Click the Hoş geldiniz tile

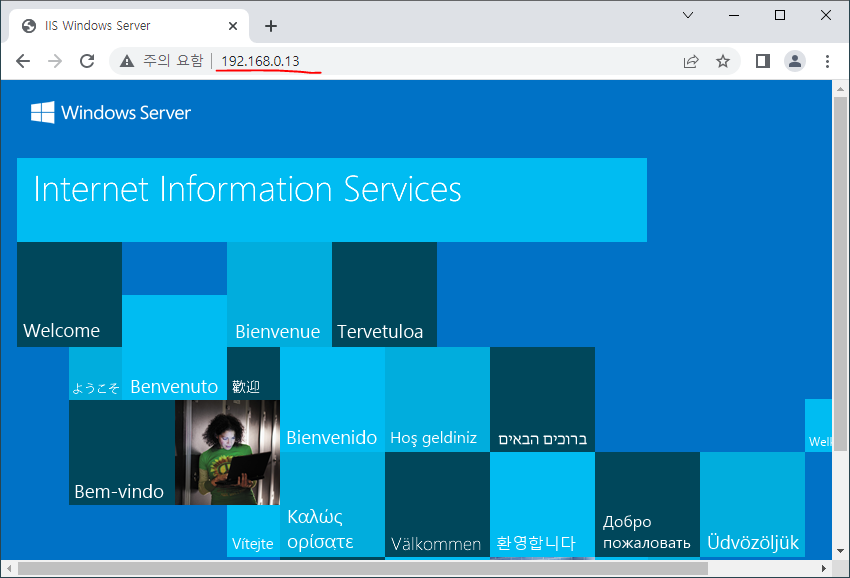[437, 400]
